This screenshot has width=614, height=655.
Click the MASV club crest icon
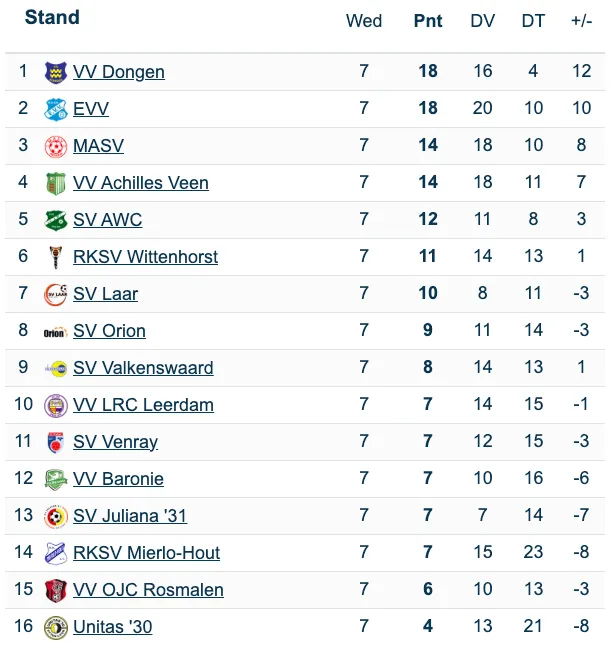55,146
